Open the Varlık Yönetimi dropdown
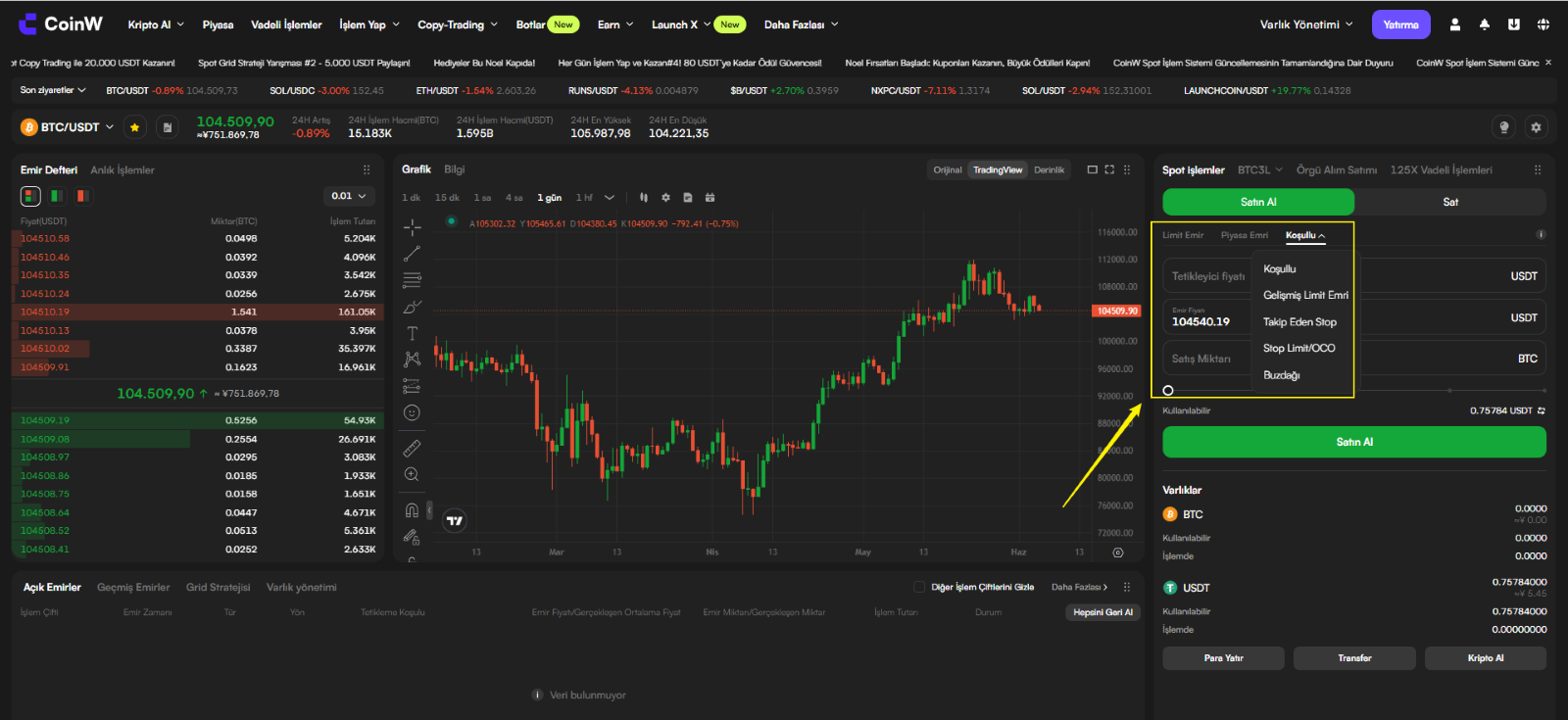Viewport: 1568px width, 720px height. 1306,24
